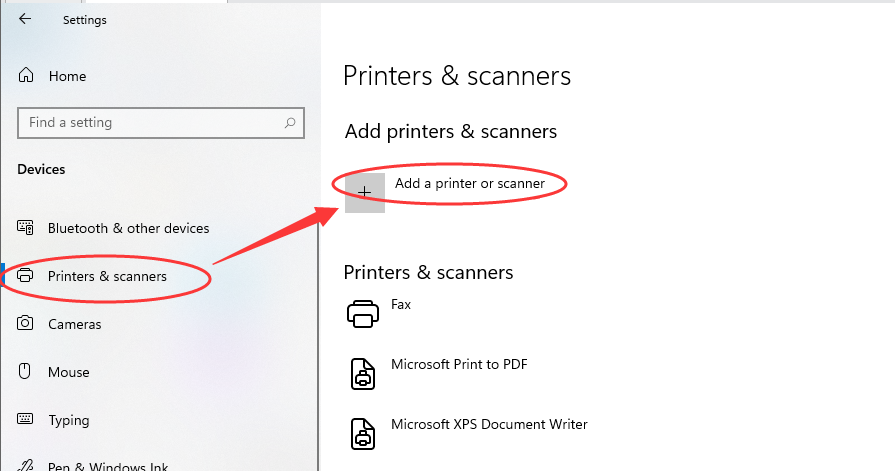Image resolution: width=895 pixels, height=471 pixels.
Task: Go to the Cameras settings page
Action: tap(74, 324)
